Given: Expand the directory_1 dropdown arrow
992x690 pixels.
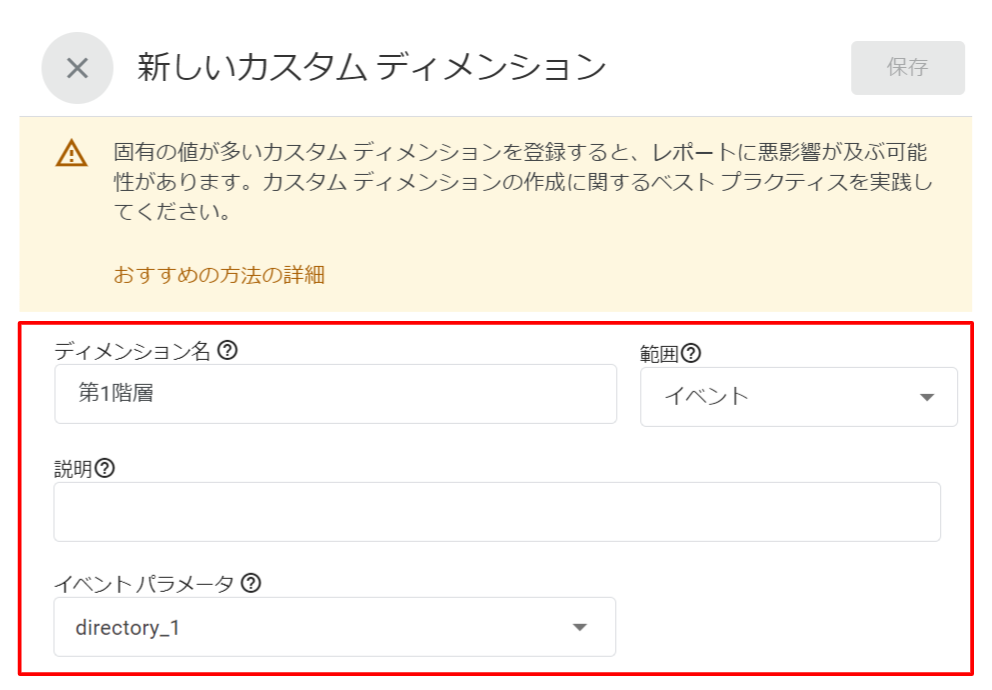Looking at the screenshot, I should (x=580, y=627).
